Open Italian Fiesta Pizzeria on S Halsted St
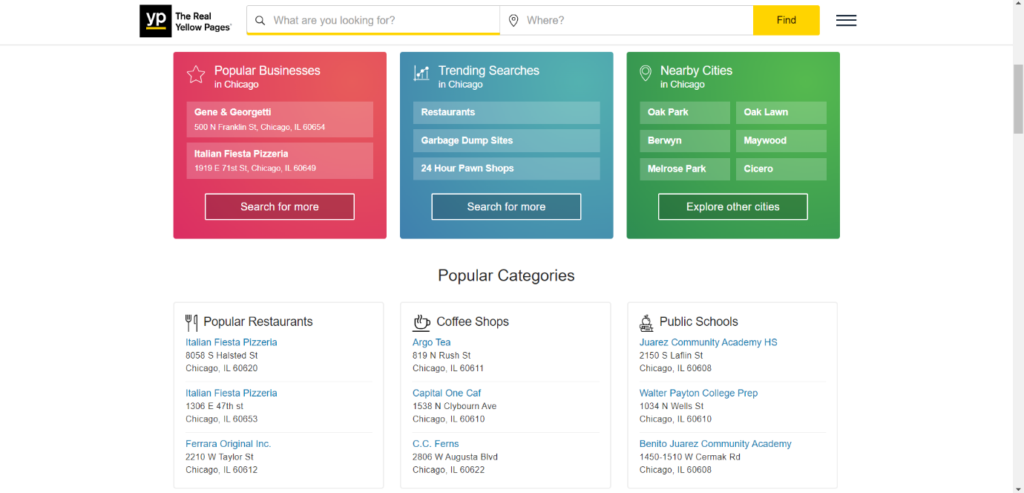Screen dimensions: 1024x493 (231, 342)
